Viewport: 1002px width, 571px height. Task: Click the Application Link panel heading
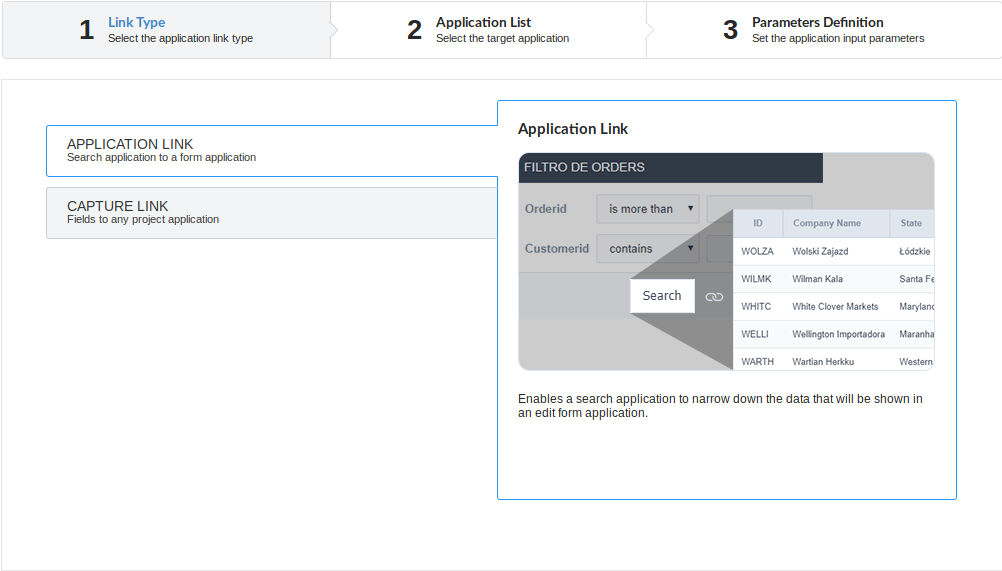[573, 129]
